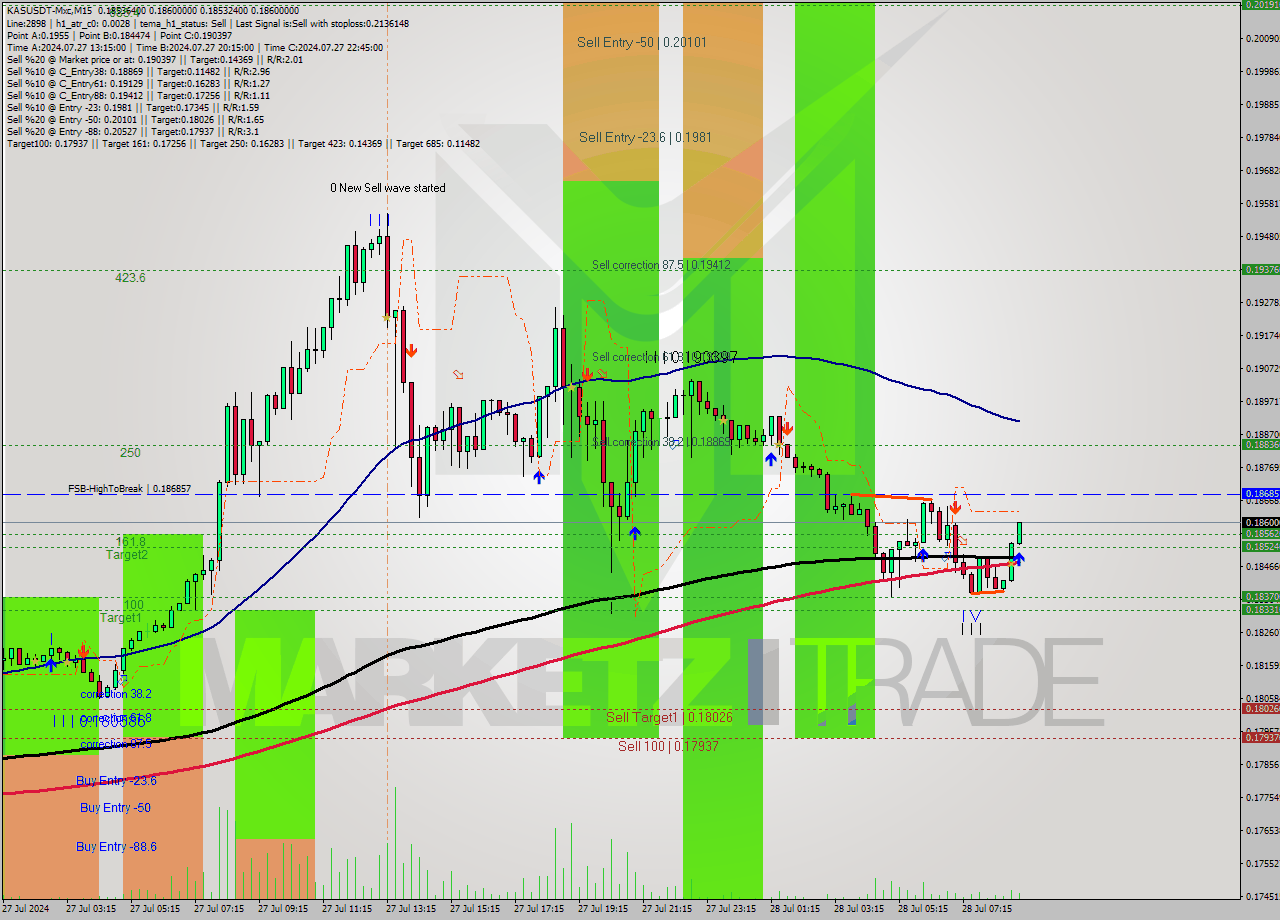The image size is (1280, 920).
Task: Click the '27 Jul 09:15' time axis label
Action: [x=282, y=910]
